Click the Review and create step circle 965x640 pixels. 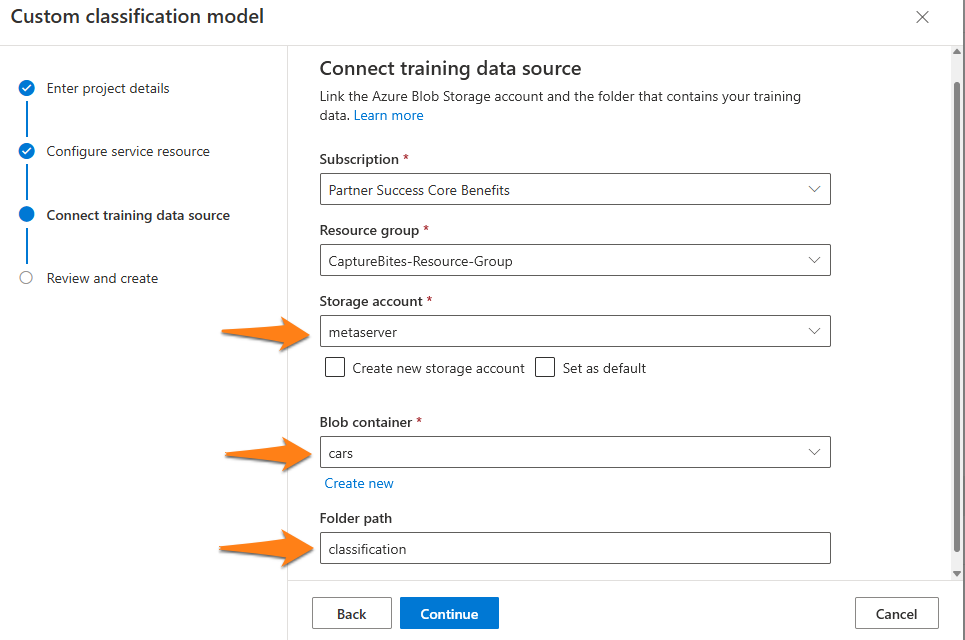coord(26,278)
